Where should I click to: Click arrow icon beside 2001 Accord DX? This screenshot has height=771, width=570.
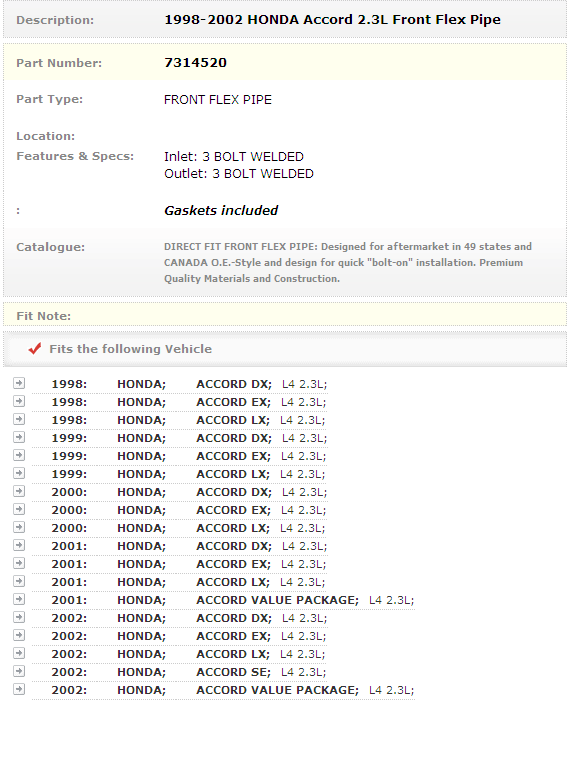click(19, 545)
